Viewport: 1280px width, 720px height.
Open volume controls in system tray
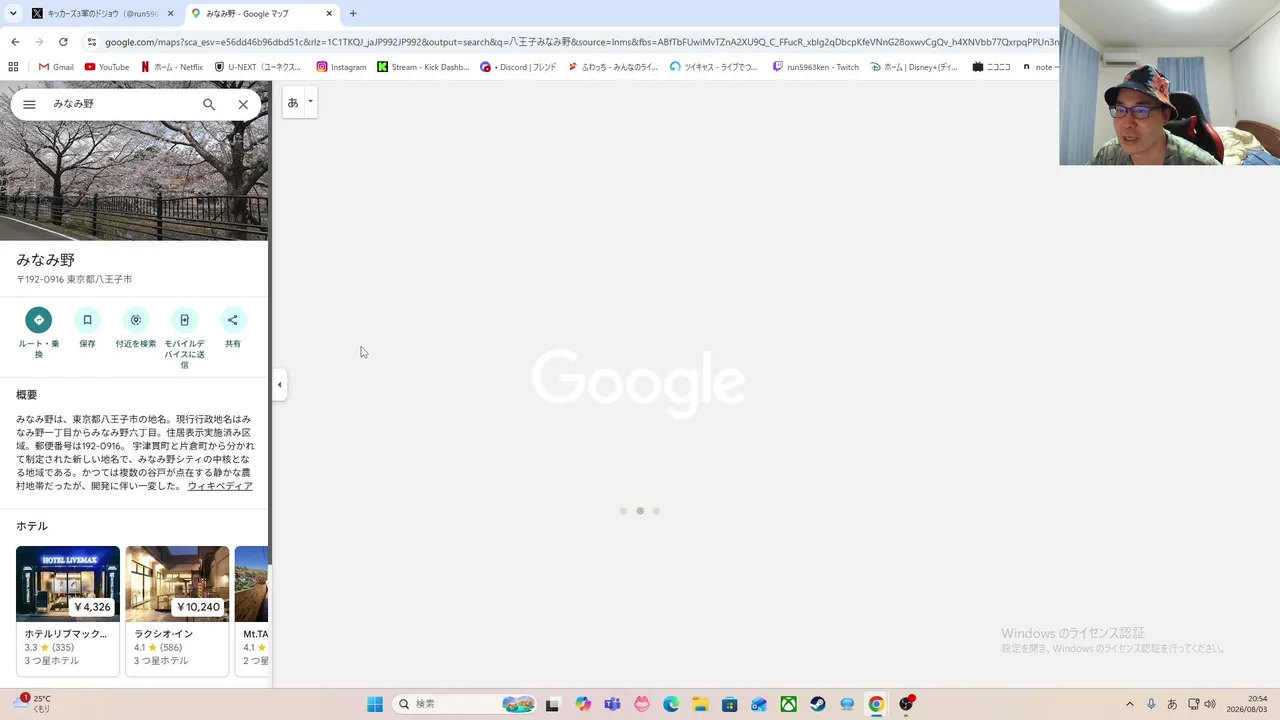point(1210,704)
